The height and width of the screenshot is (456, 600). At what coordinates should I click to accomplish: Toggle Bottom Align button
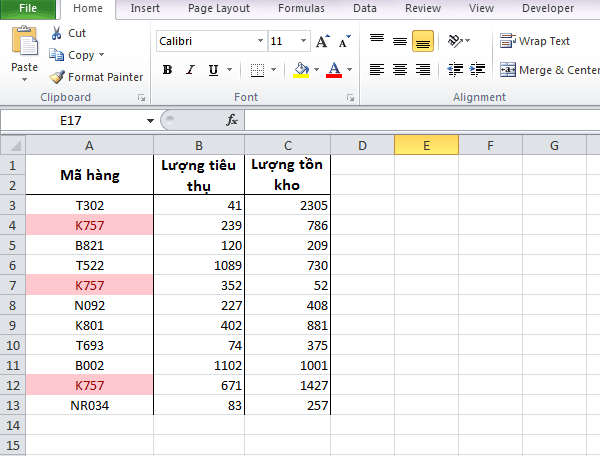[423, 41]
